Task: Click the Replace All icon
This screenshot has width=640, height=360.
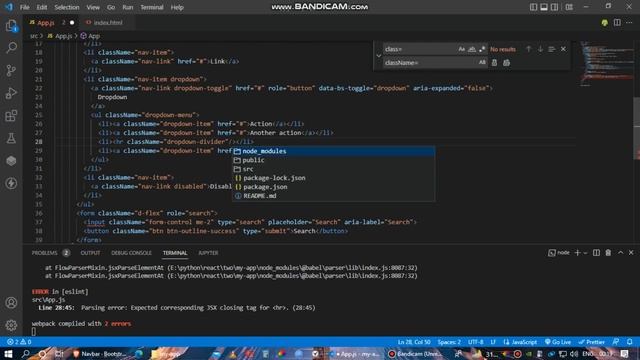Action: 507,63
